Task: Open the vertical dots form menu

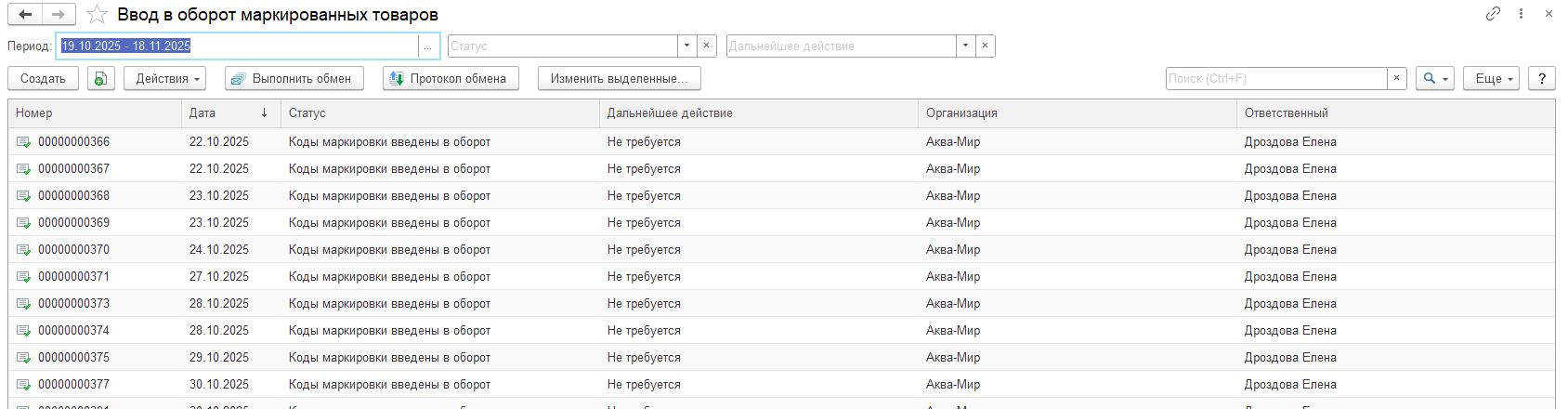Action: (x=1521, y=14)
